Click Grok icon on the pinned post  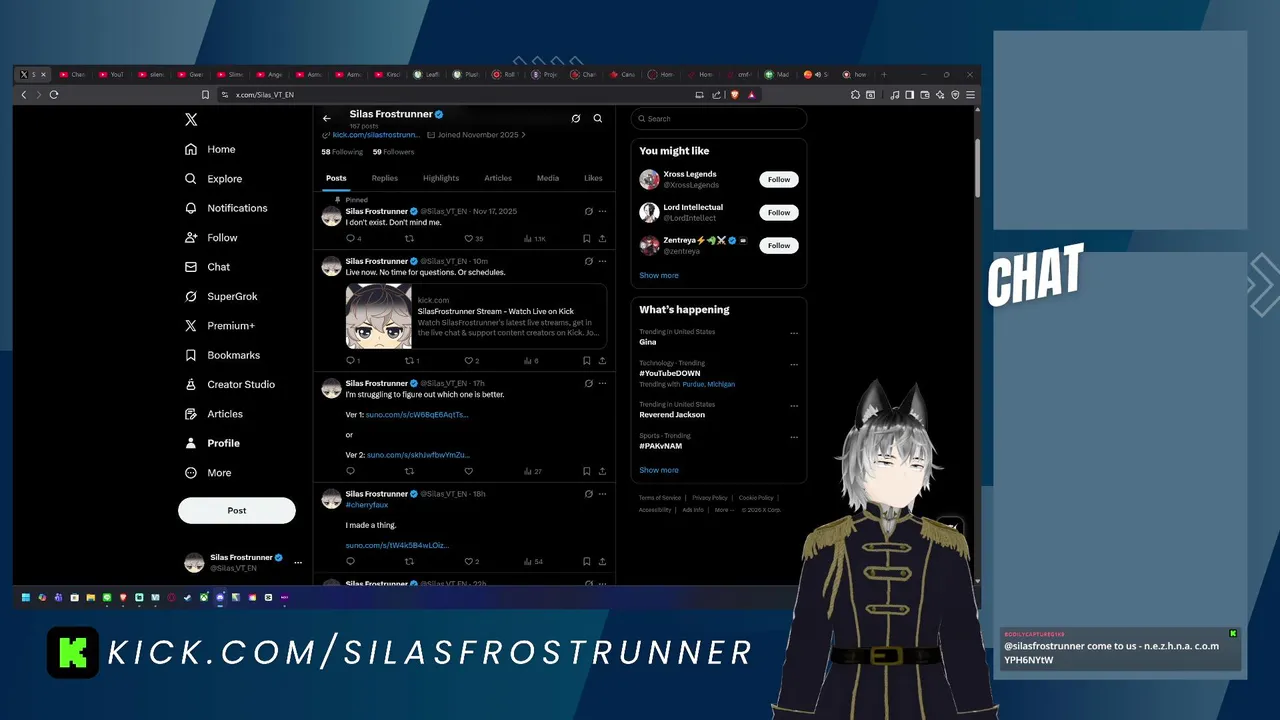[x=588, y=211]
